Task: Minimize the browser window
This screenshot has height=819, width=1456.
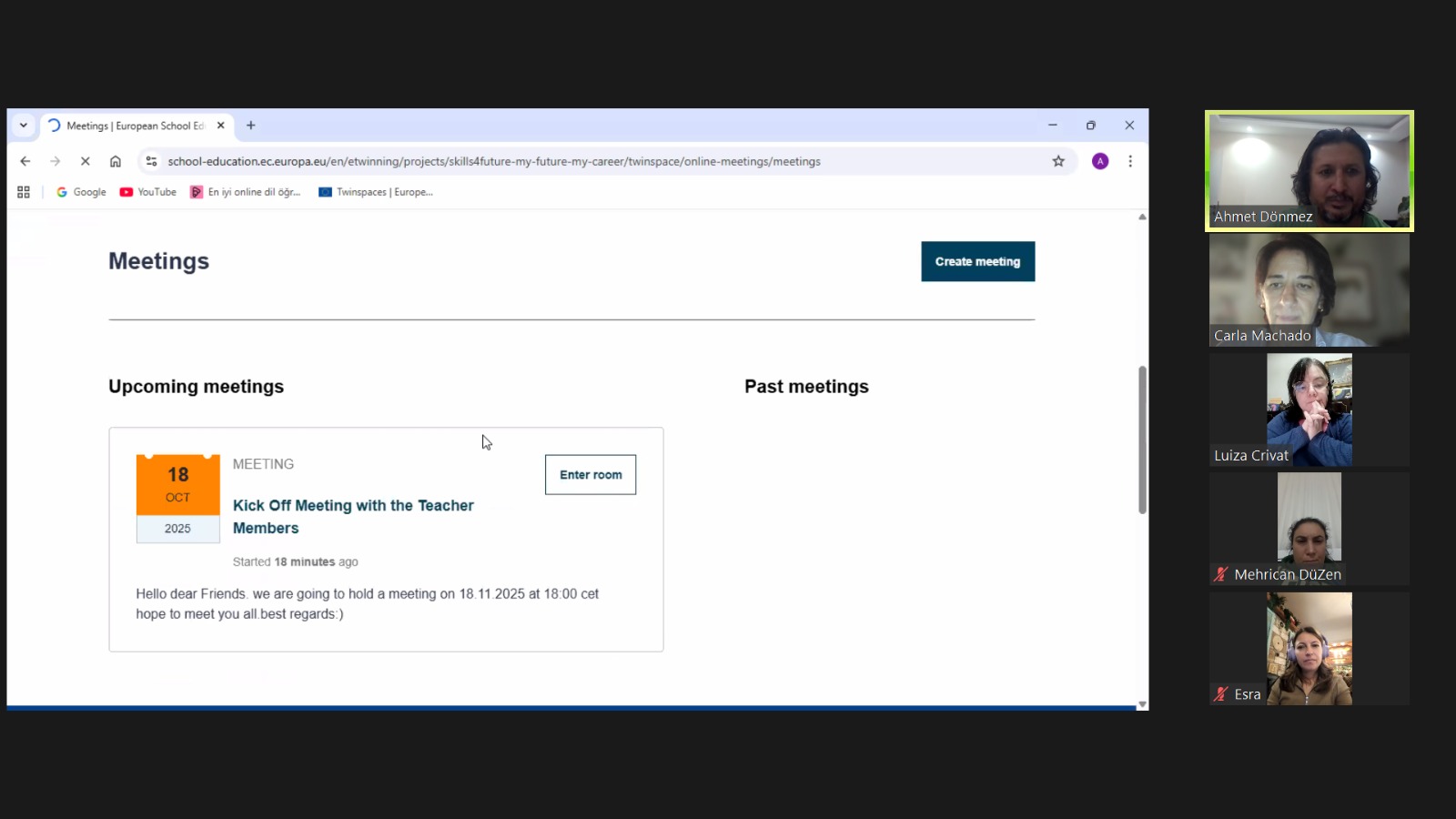Action: (1053, 126)
